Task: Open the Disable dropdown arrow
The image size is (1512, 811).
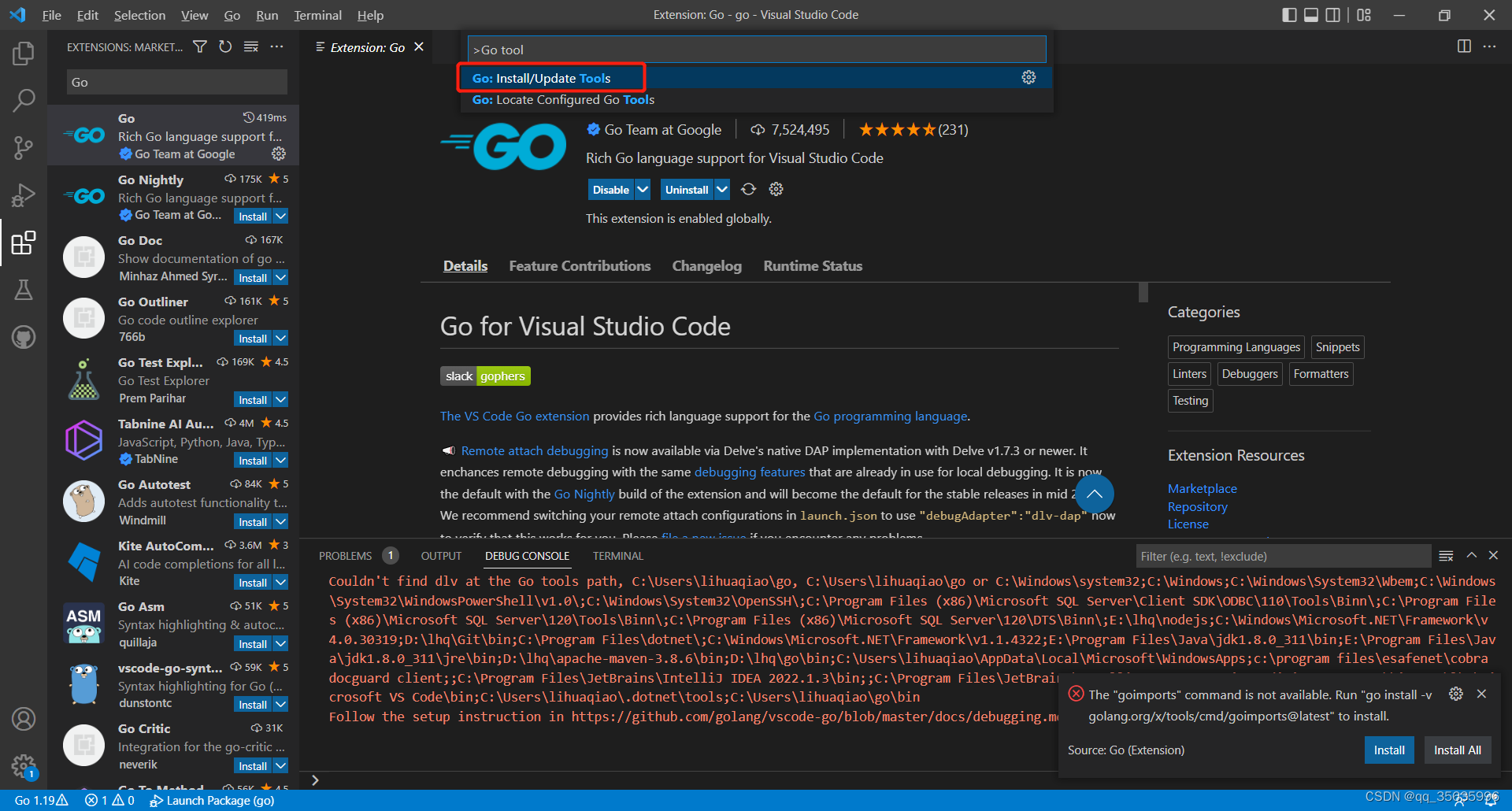Action: click(643, 189)
